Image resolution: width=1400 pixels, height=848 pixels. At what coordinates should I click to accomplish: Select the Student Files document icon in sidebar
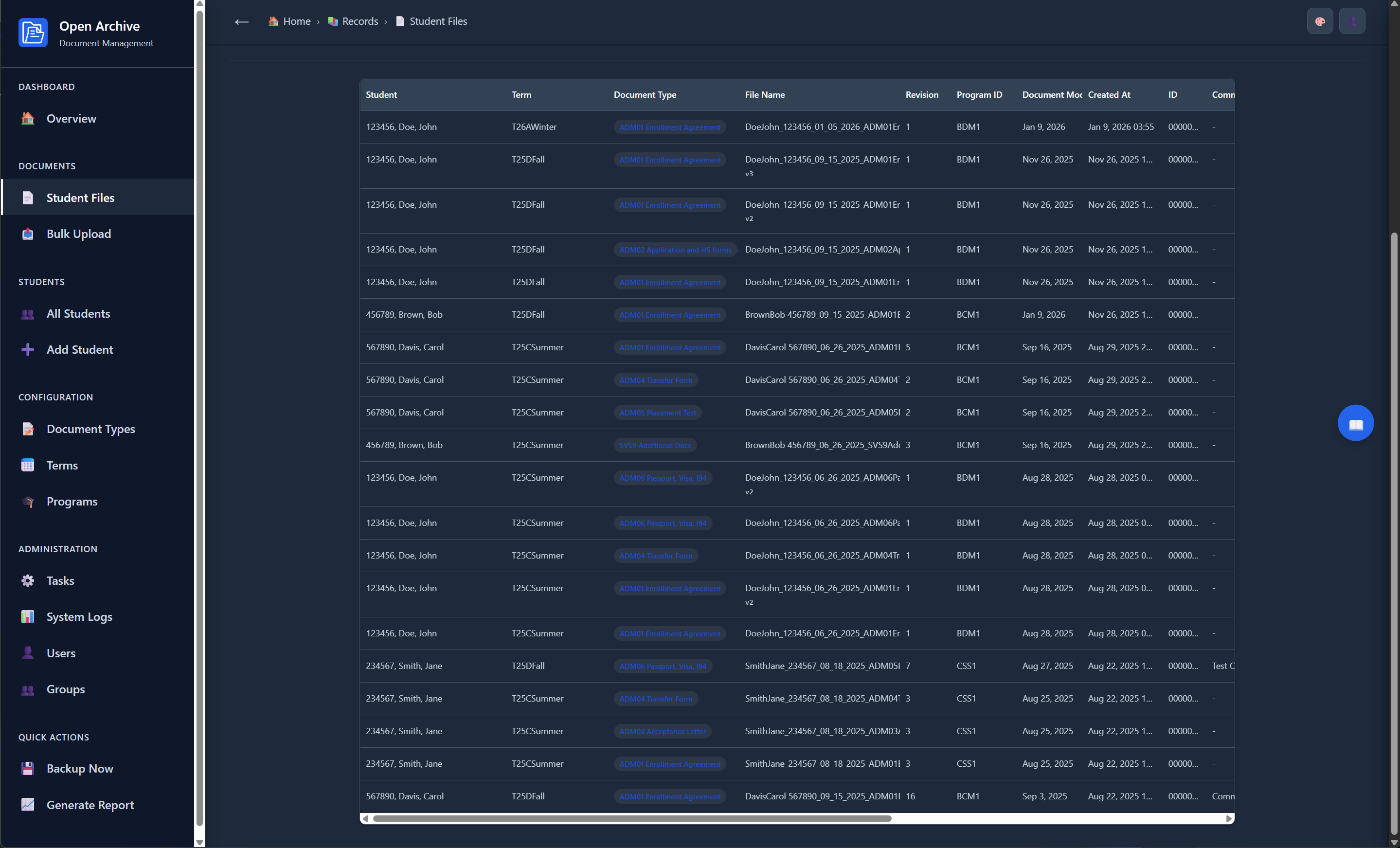27,197
